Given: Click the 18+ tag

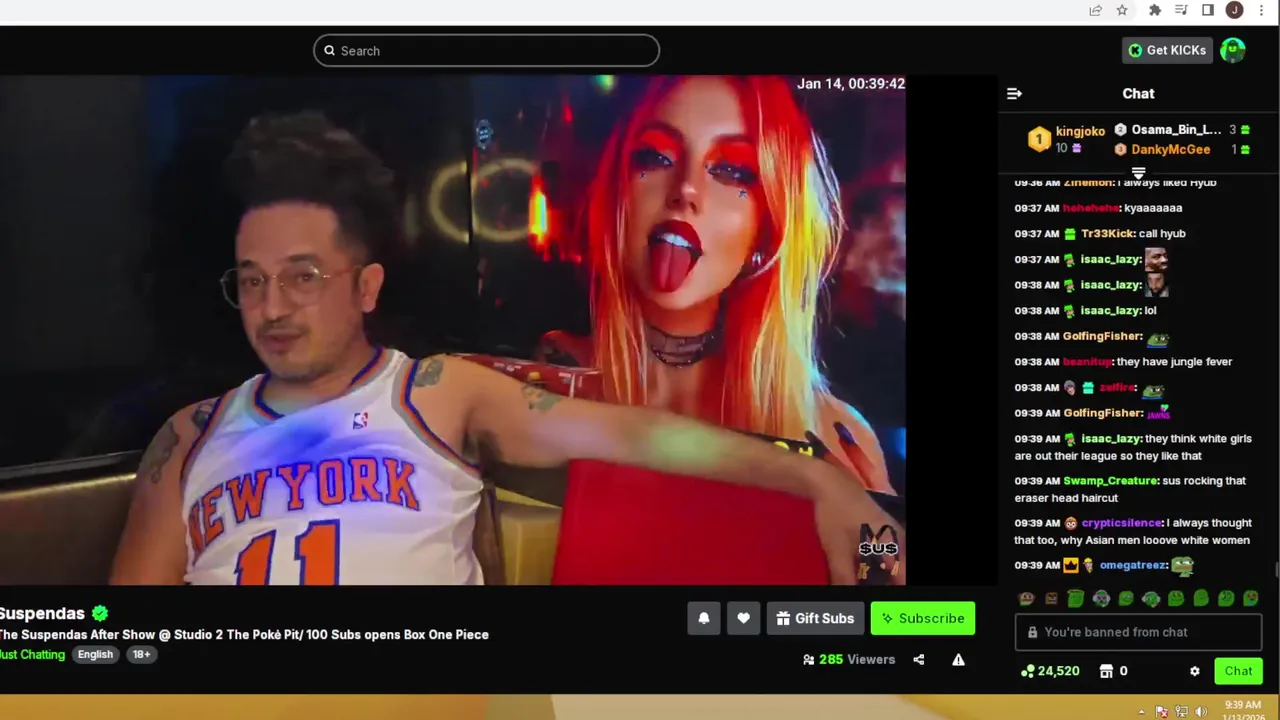Looking at the screenshot, I should coord(142,654).
